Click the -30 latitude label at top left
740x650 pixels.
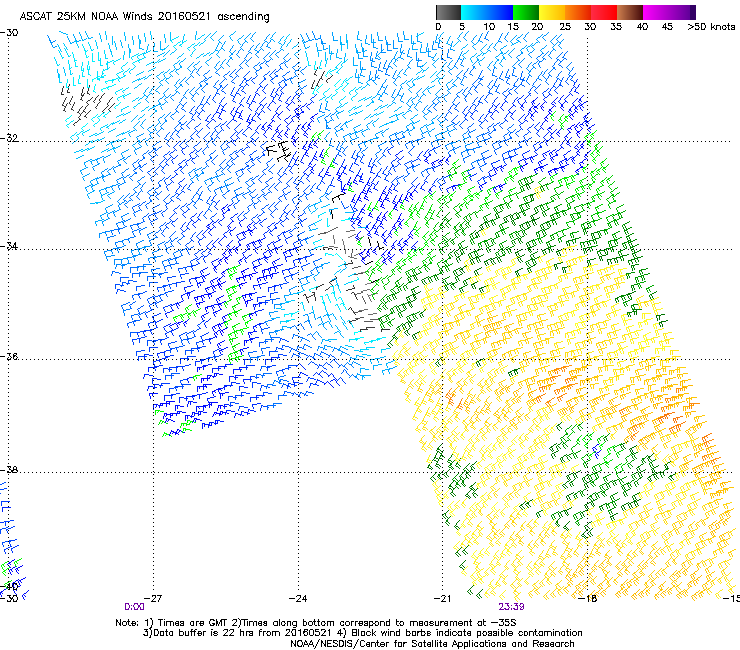click(x=9, y=33)
